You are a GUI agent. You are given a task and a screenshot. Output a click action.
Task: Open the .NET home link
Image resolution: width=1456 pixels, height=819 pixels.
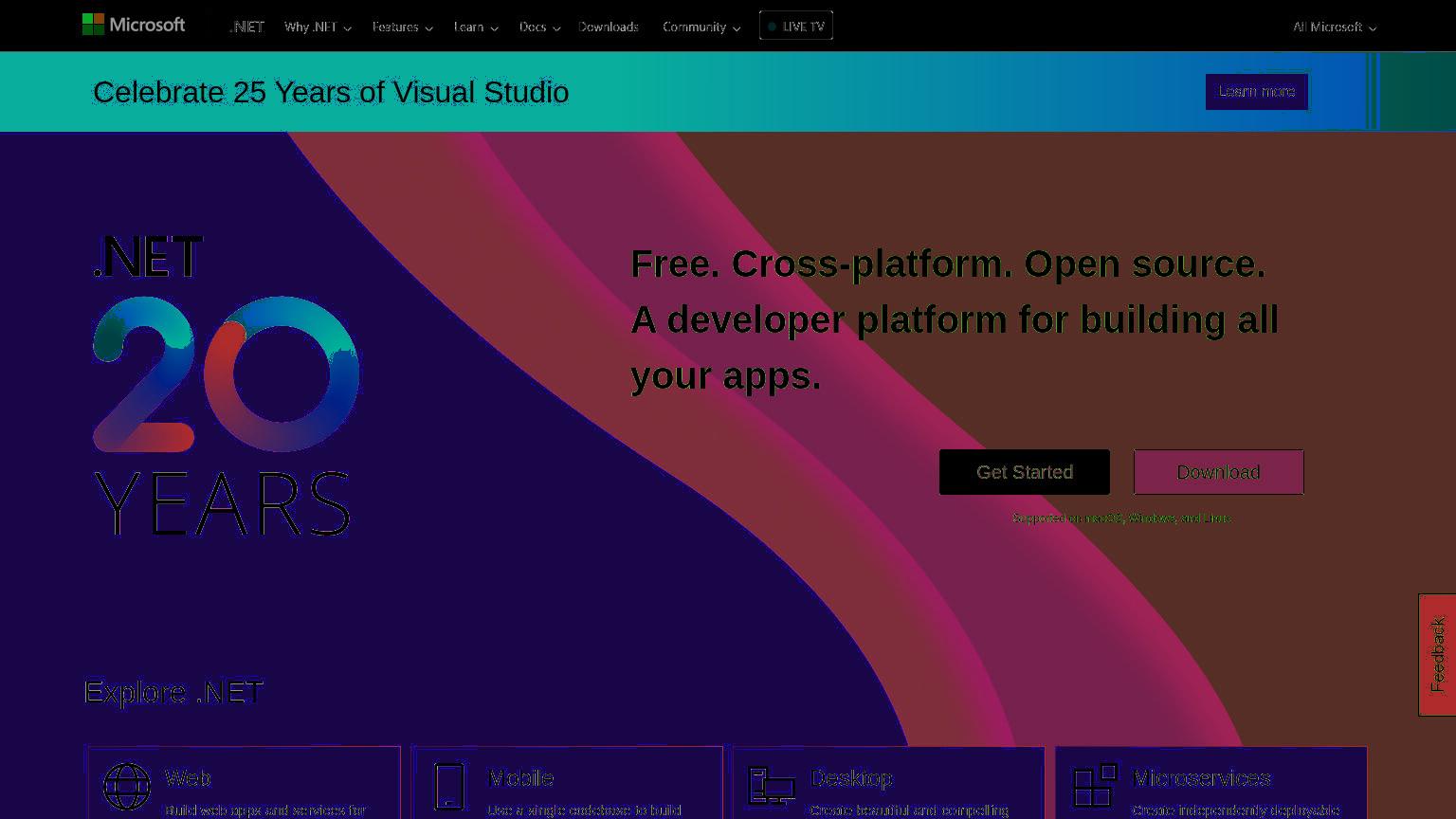coord(246,27)
